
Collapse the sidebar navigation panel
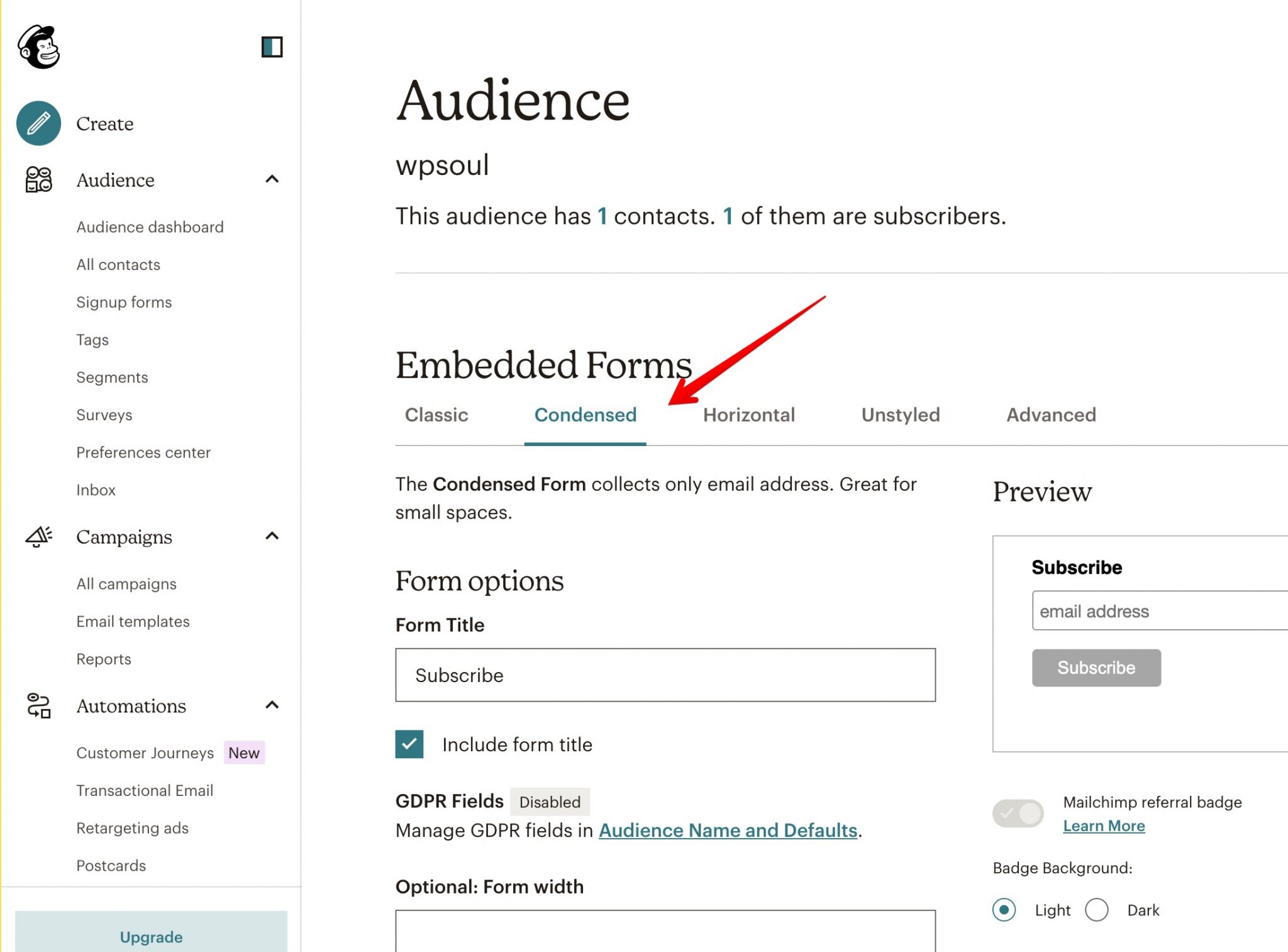tap(272, 47)
